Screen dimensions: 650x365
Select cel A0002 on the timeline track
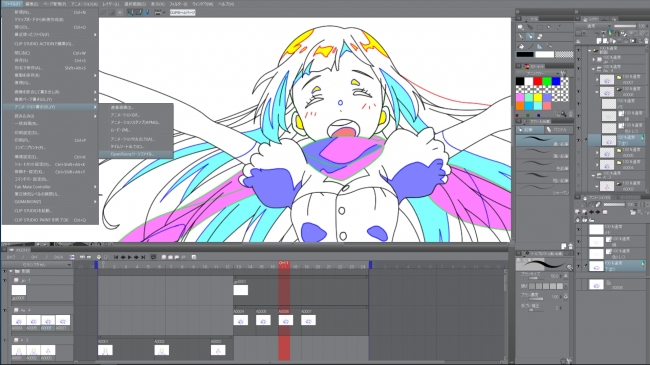[x=161, y=350]
